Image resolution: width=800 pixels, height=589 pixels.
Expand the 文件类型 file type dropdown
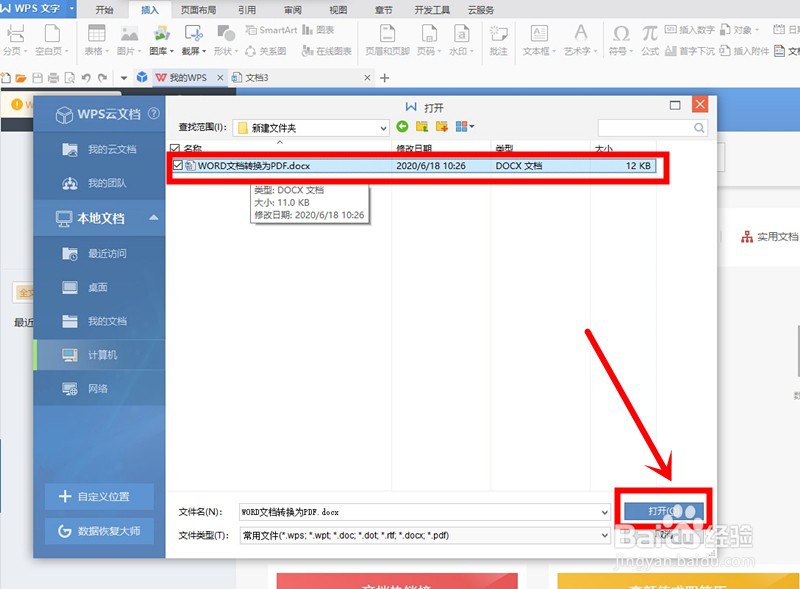(x=605, y=535)
